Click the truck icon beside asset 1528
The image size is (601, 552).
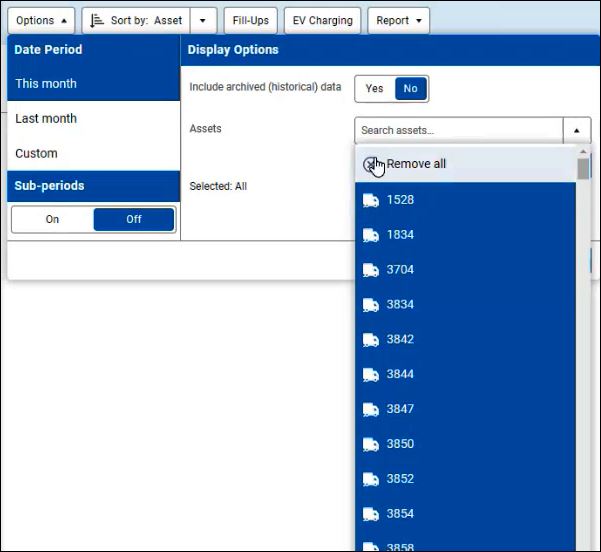click(370, 200)
